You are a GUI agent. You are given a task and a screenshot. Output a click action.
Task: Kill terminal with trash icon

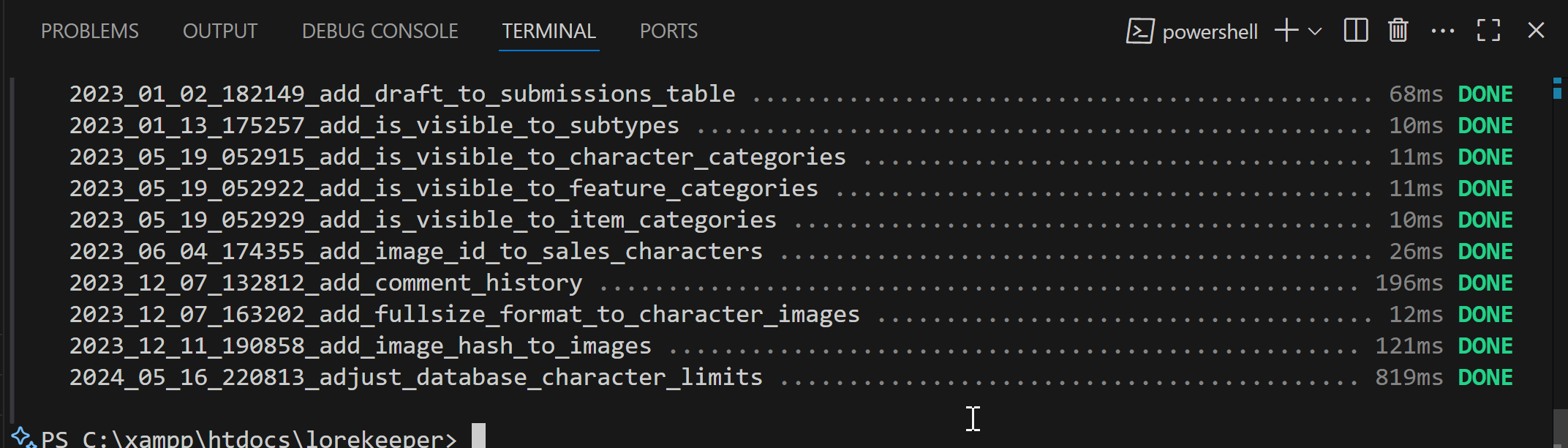[1398, 31]
